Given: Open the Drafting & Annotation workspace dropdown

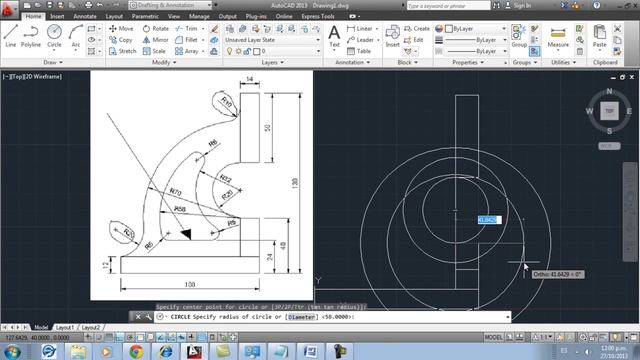Looking at the screenshot, I should pyautogui.click(x=171, y=5).
